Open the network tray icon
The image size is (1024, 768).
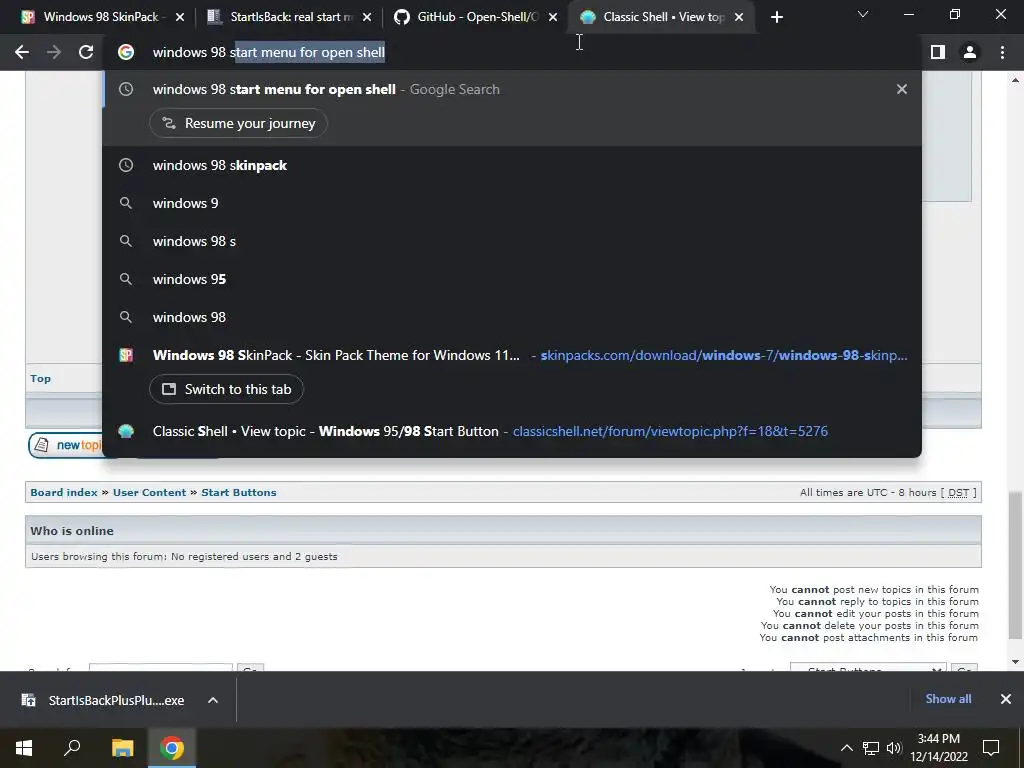(871, 748)
